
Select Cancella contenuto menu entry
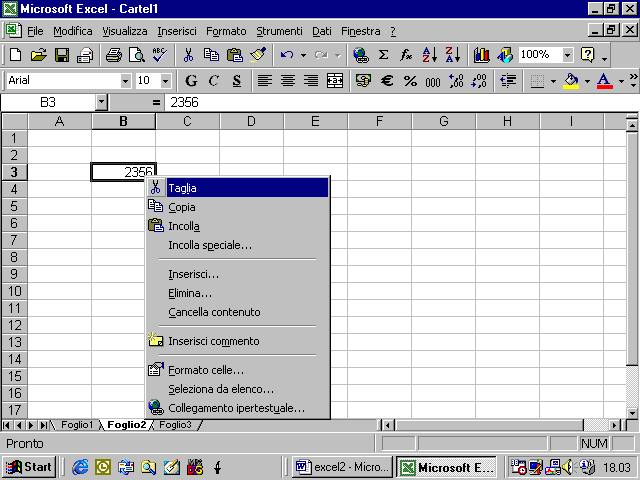click(238, 312)
